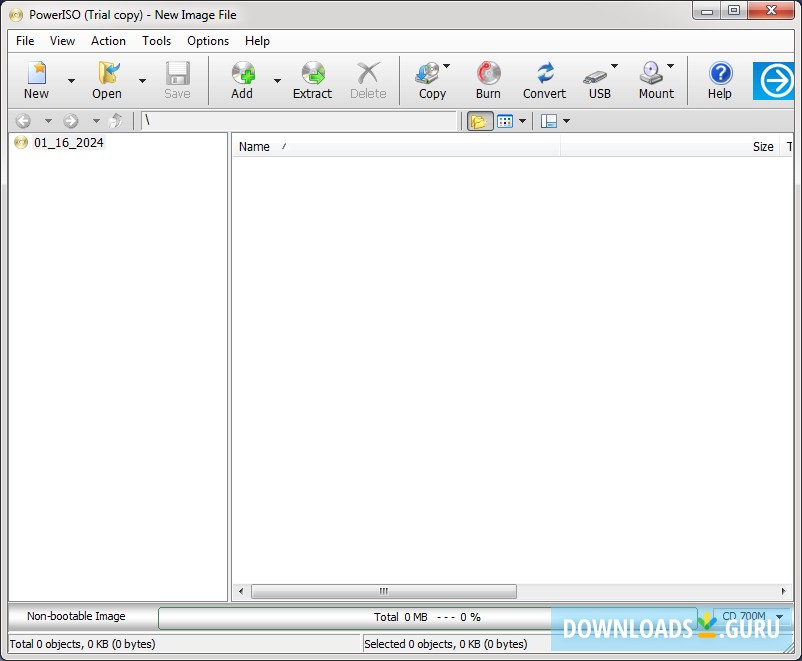The width and height of the screenshot is (802, 661).
Task: Click the navigation Back arrow icon
Action: [23, 121]
